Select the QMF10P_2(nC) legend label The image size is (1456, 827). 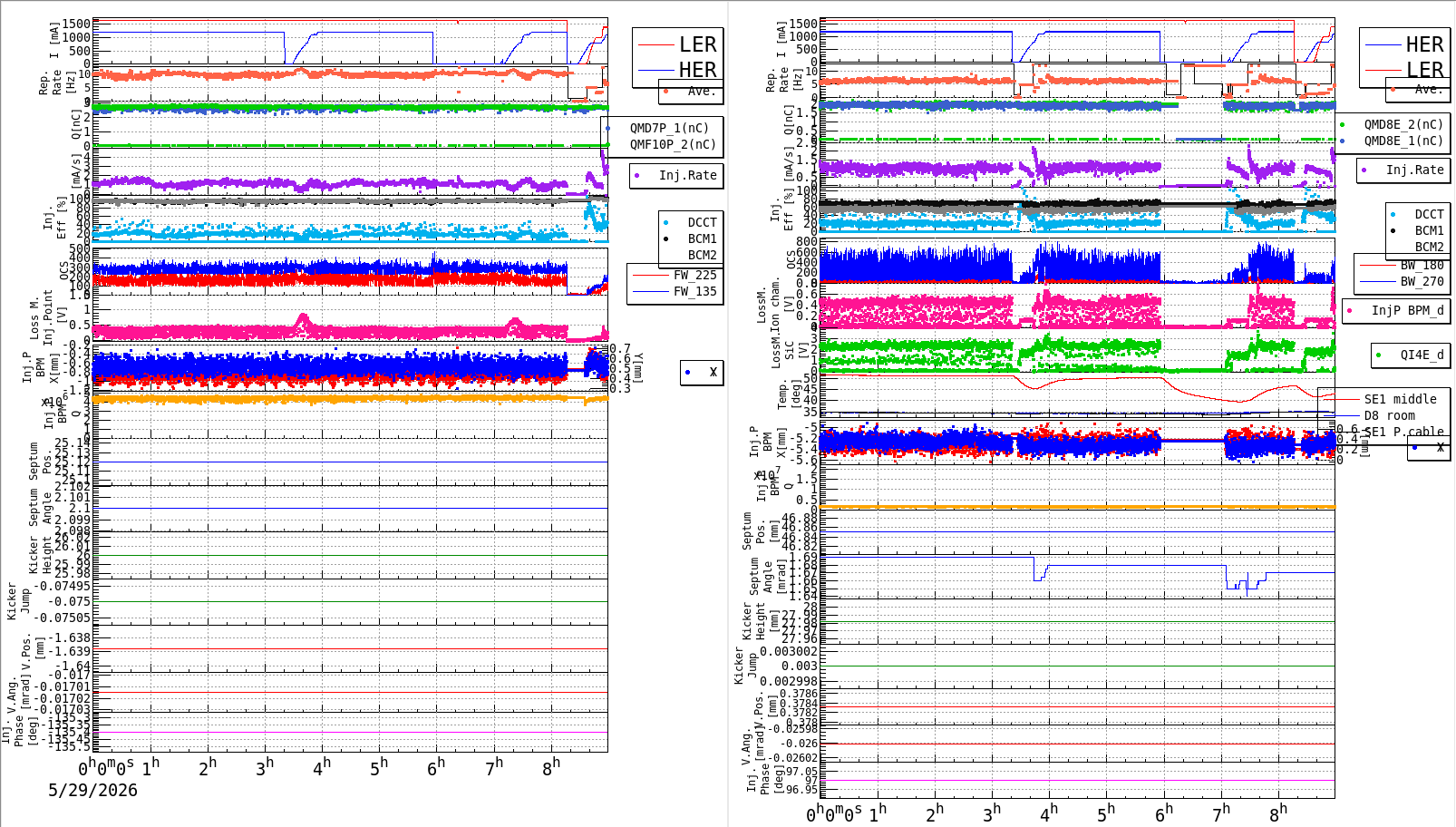click(x=673, y=144)
